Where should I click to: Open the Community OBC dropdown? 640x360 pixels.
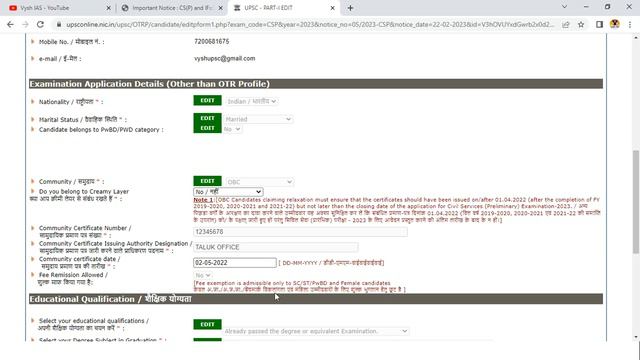tap(260, 182)
